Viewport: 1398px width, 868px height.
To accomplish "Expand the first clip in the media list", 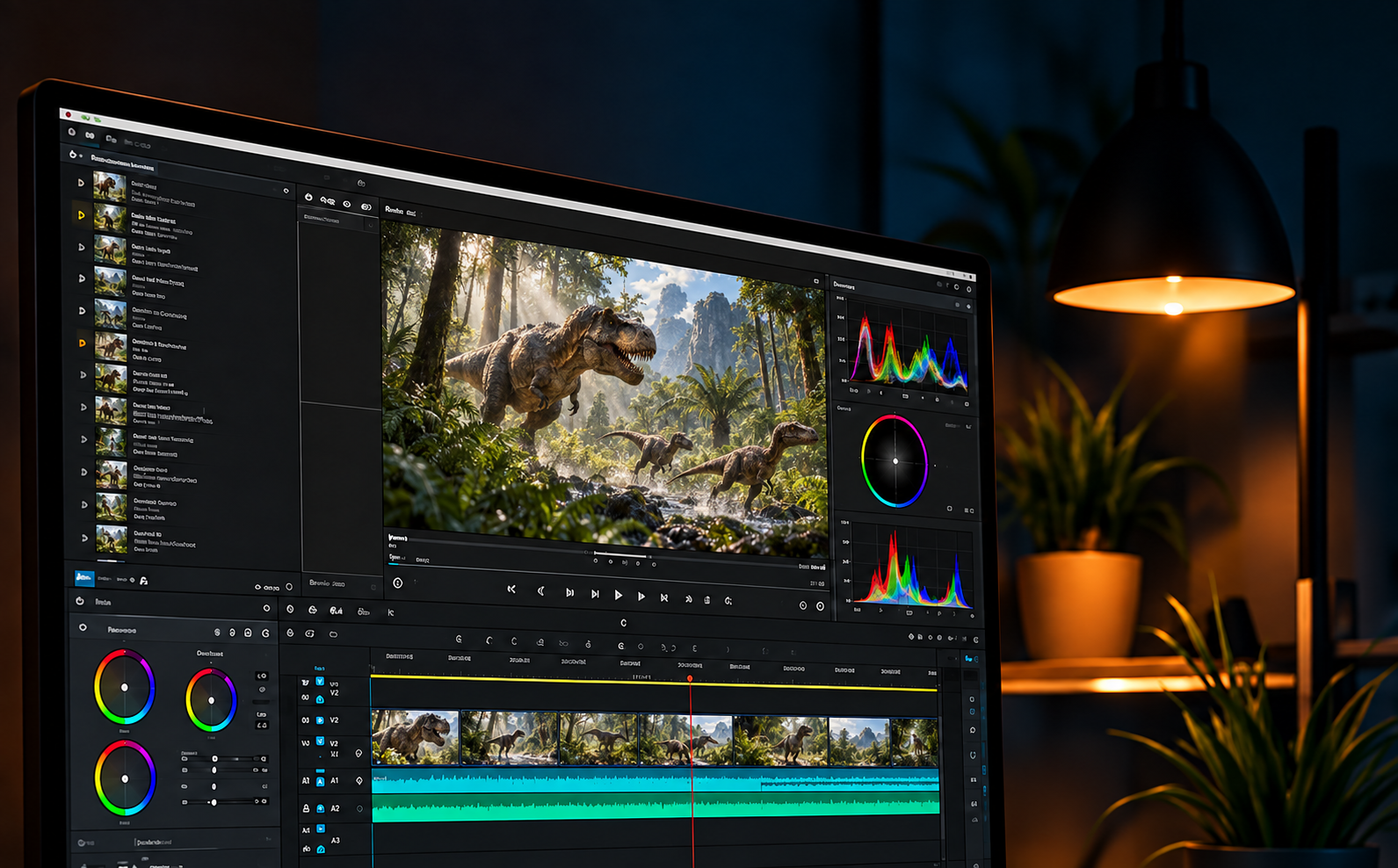I will [x=81, y=183].
